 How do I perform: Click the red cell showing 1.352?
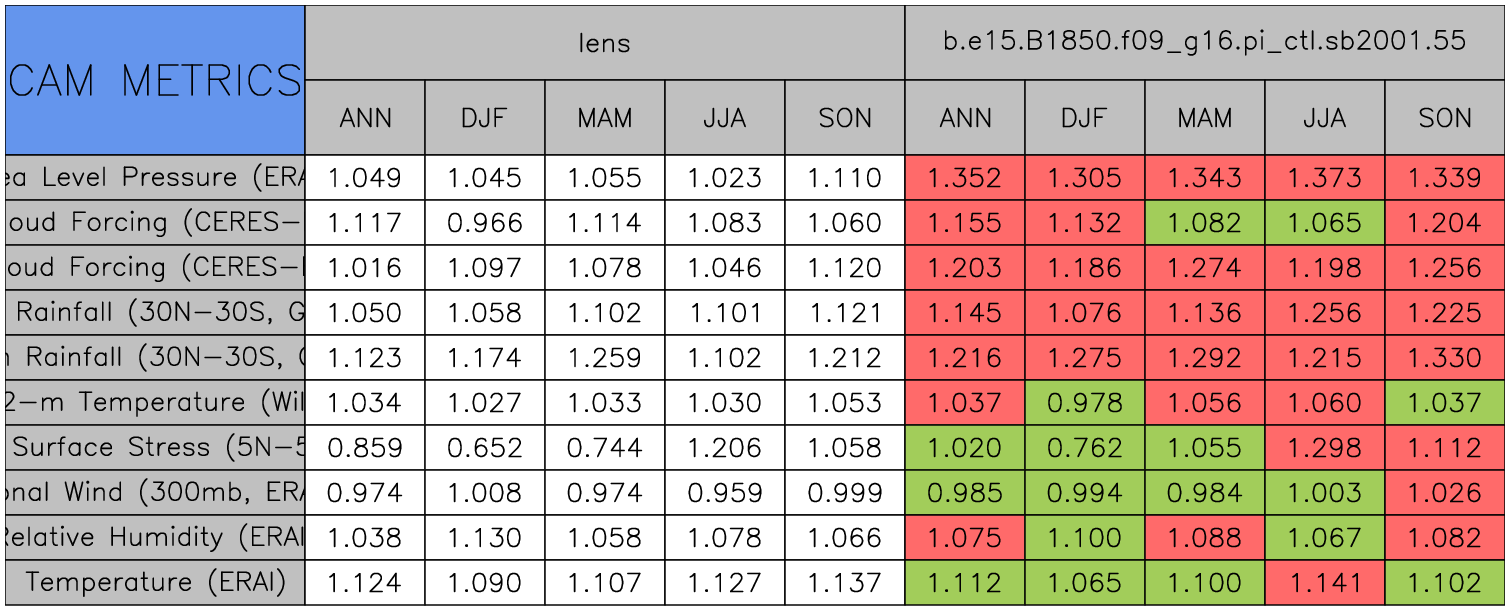pyautogui.click(x=965, y=178)
